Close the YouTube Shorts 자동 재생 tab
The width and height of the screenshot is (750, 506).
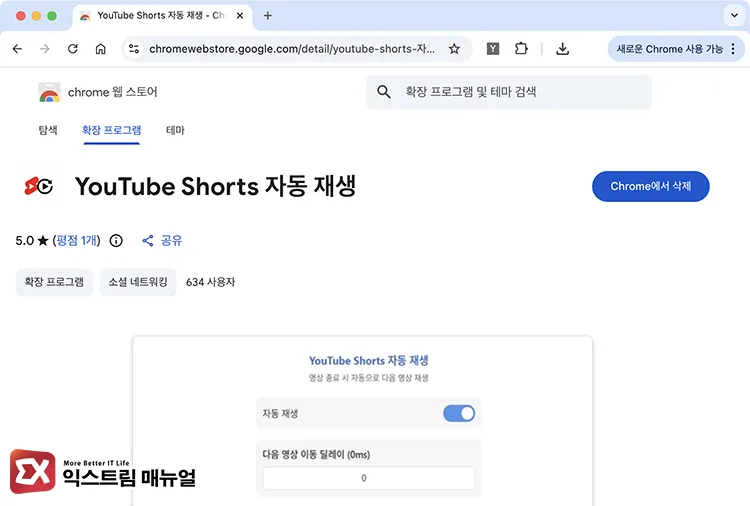240,16
